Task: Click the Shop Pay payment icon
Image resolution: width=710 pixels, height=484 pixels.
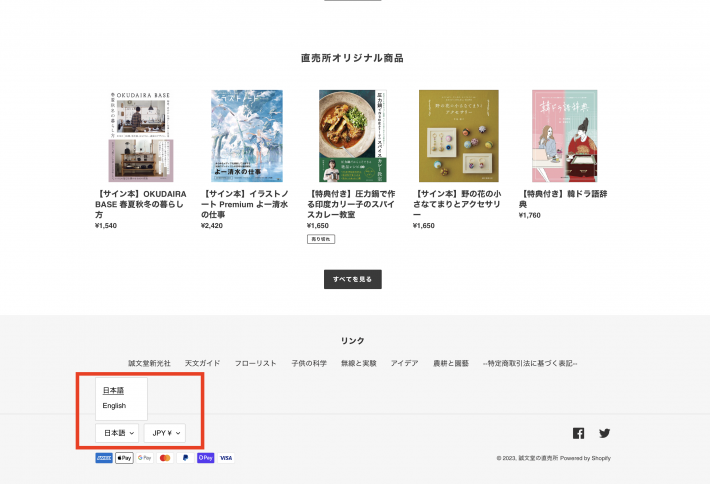Action: [206, 458]
